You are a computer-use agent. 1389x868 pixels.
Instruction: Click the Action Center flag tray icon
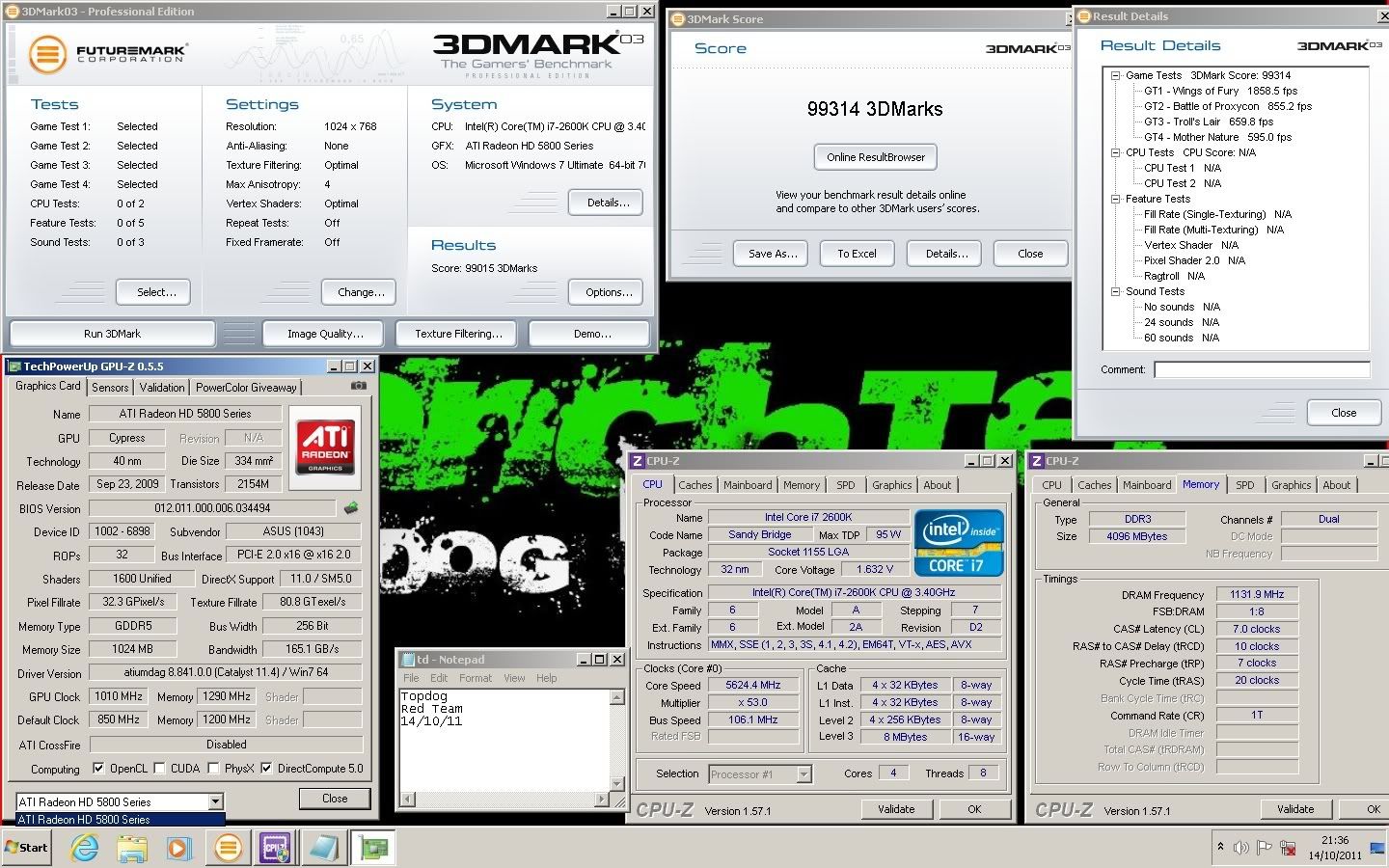point(1265,848)
